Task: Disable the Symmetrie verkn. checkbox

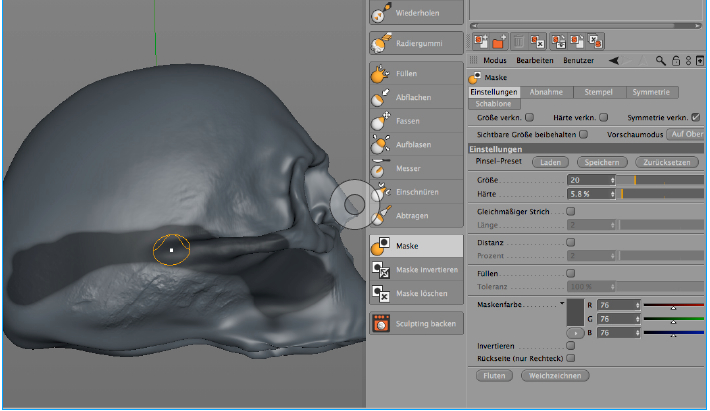Action: pyautogui.click(x=696, y=117)
